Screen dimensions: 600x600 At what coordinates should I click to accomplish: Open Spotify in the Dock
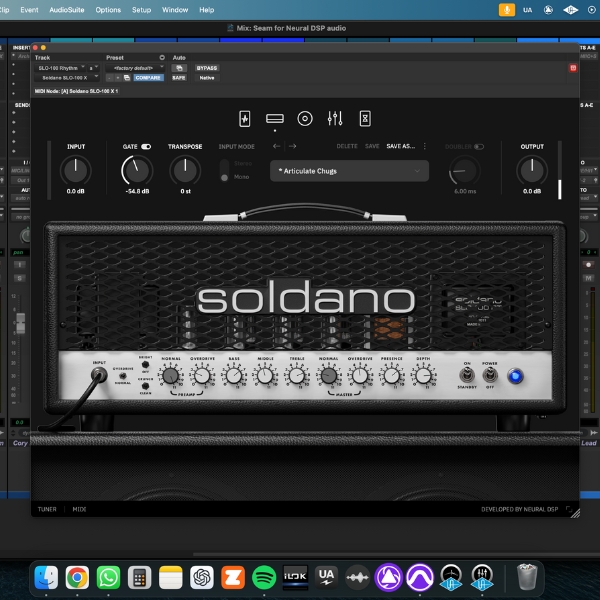pyautogui.click(x=264, y=577)
